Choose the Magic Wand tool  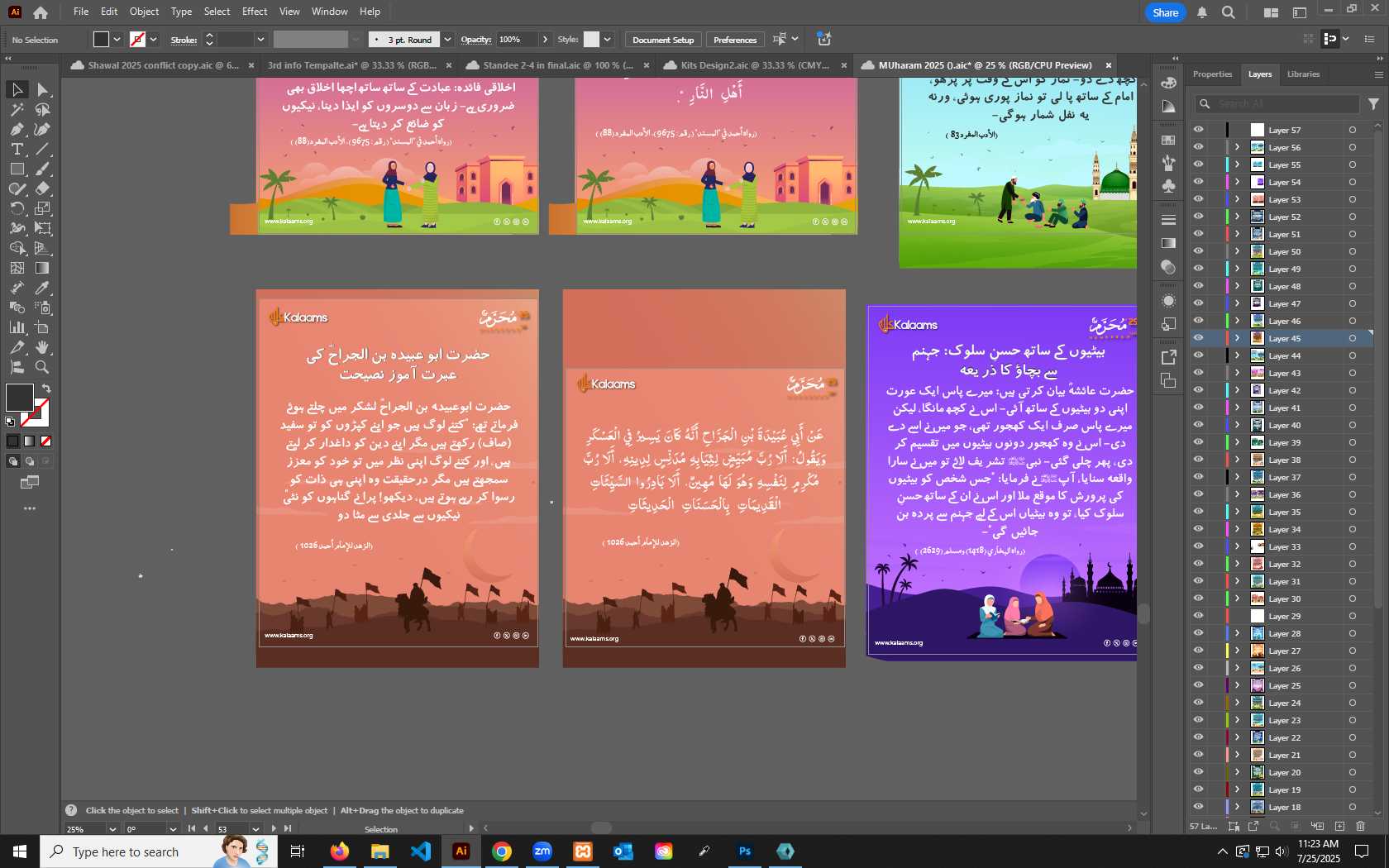coord(17,109)
